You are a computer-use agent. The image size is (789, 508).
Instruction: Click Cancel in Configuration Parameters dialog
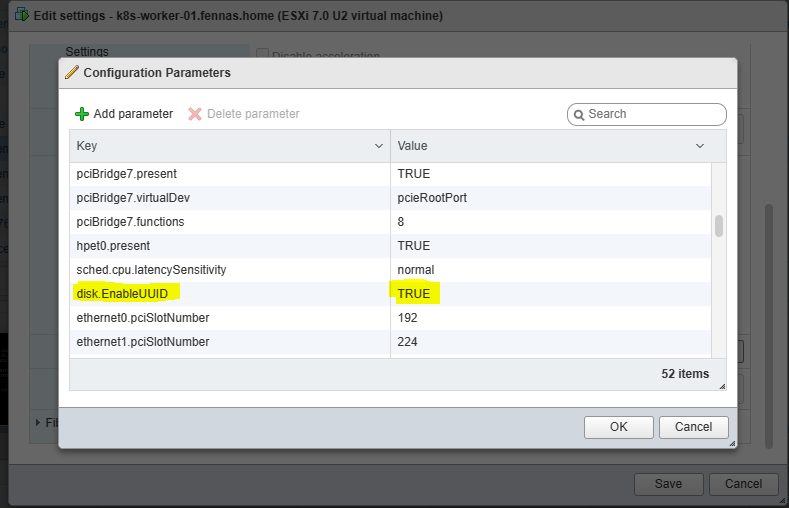coord(693,427)
